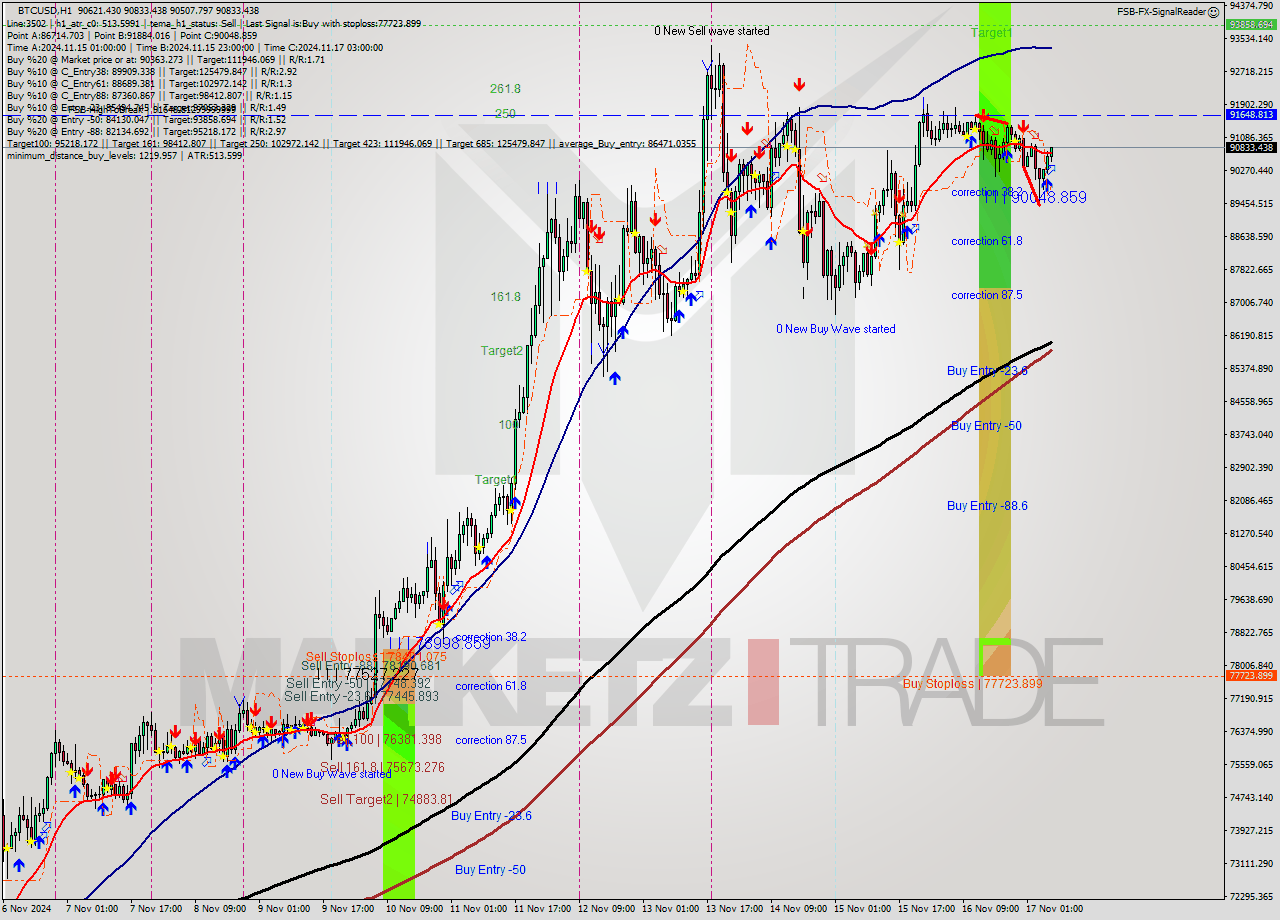Click the '15 Nov 17:00' time axis label
Viewport: 1280px width, 920px height.
[928, 909]
